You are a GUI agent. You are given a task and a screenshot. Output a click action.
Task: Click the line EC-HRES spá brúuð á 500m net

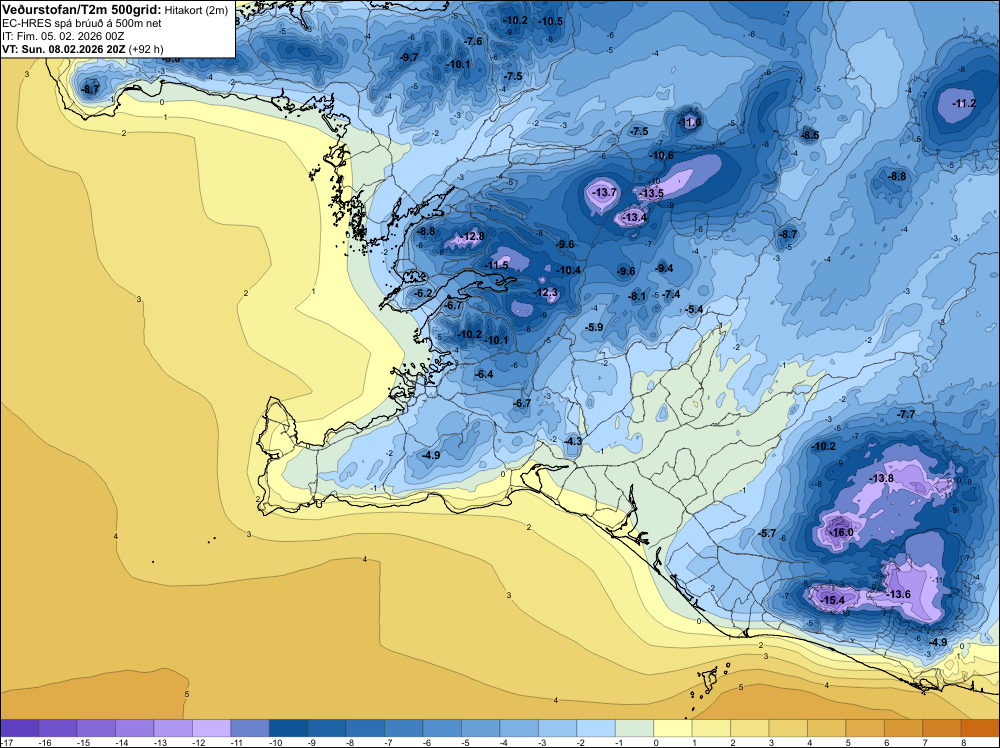coord(82,23)
